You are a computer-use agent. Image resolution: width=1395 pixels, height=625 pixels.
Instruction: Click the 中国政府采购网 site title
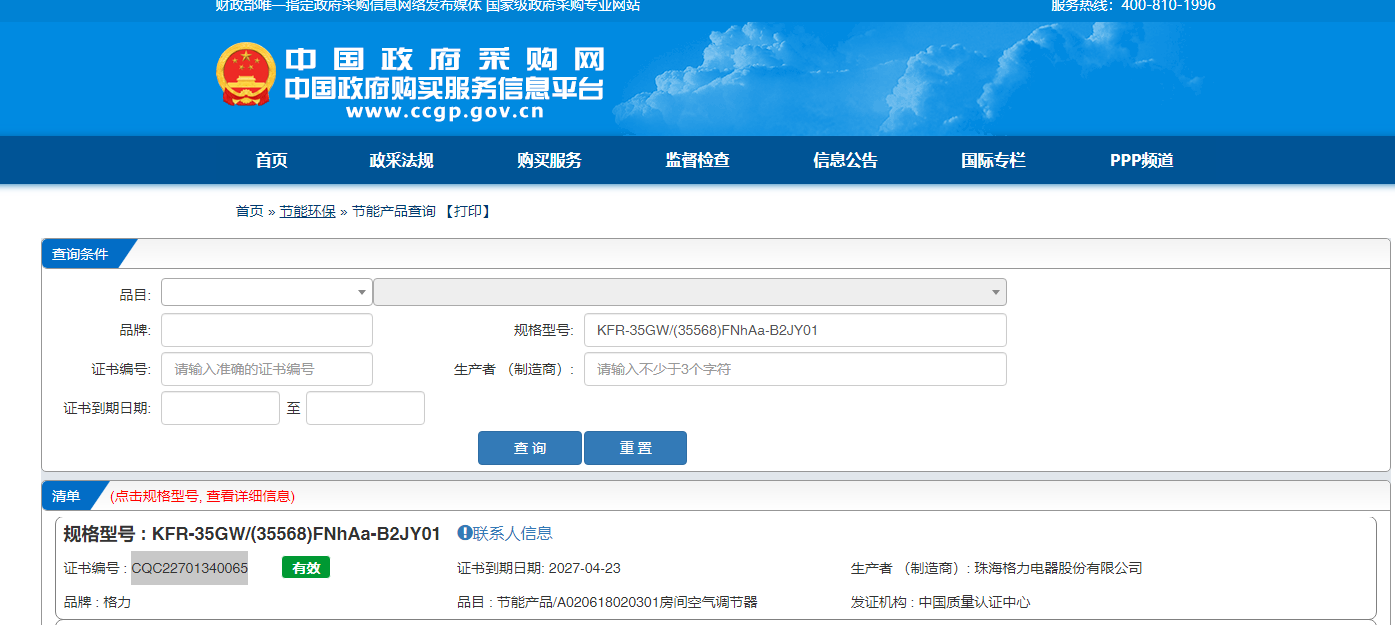point(445,59)
